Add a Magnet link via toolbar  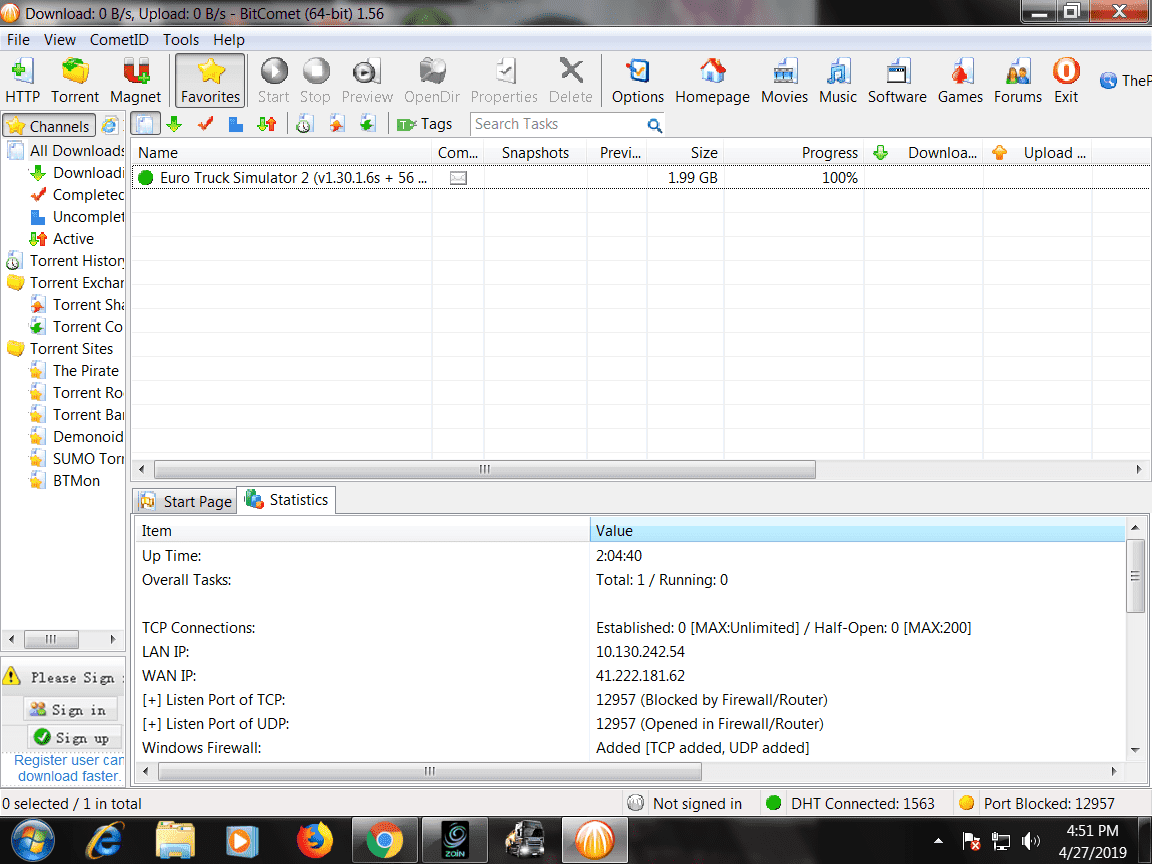click(135, 80)
